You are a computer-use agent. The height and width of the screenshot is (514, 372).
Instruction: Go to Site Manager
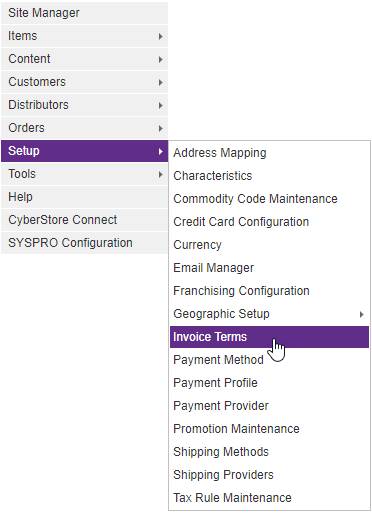tap(84, 13)
